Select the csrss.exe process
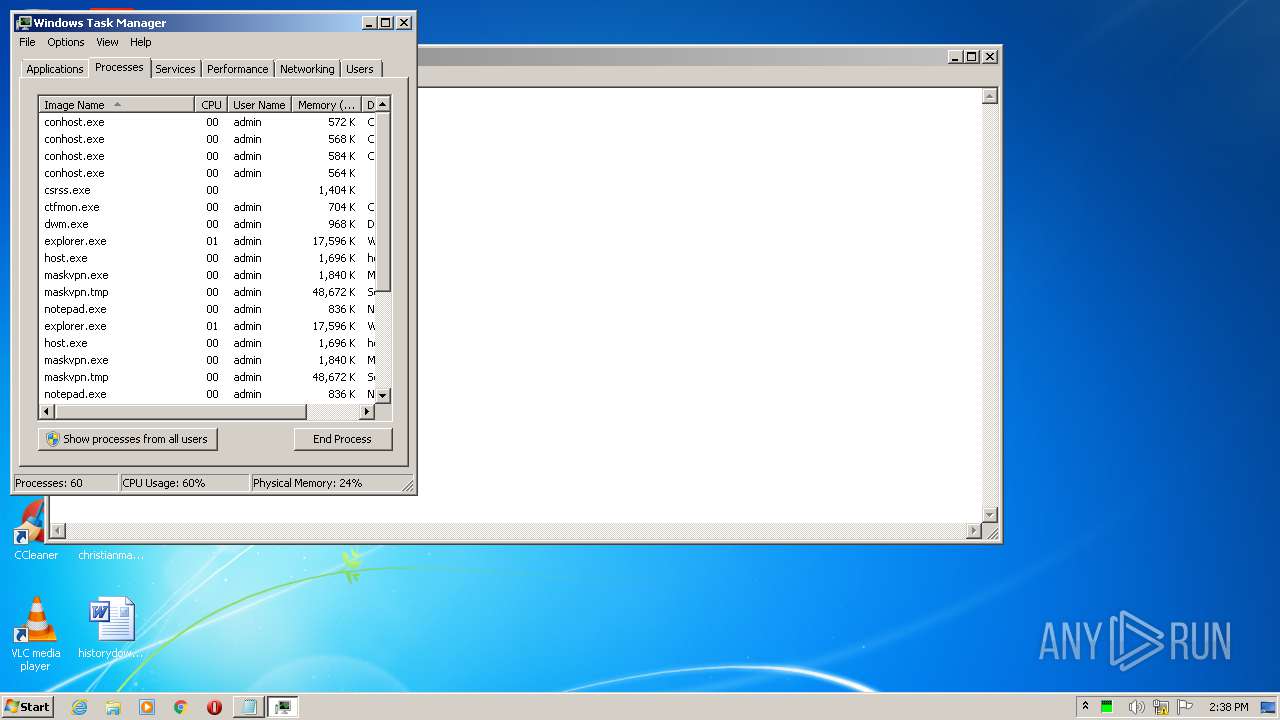Image resolution: width=1280 pixels, height=720 pixels. [x=207, y=190]
